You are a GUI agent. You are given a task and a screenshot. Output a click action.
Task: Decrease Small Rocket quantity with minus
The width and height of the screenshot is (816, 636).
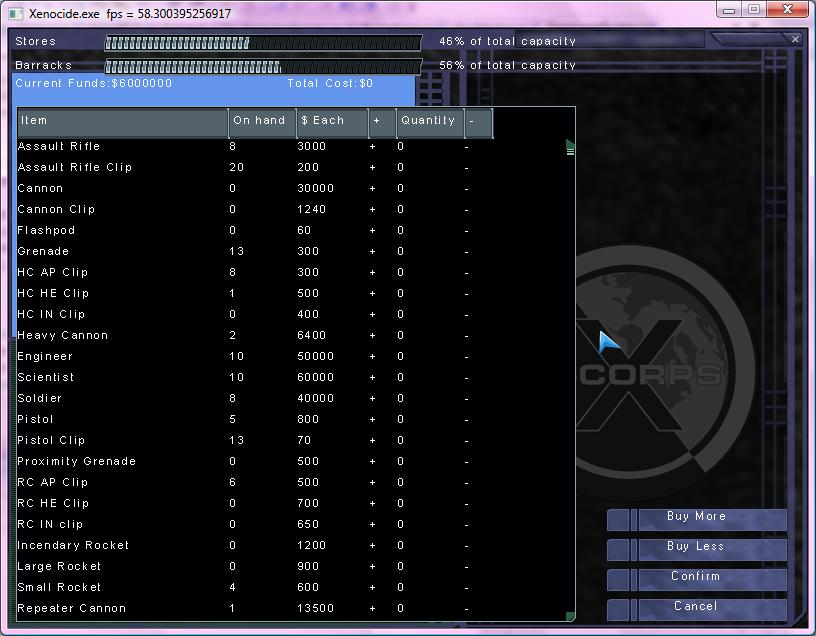tap(466, 588)
